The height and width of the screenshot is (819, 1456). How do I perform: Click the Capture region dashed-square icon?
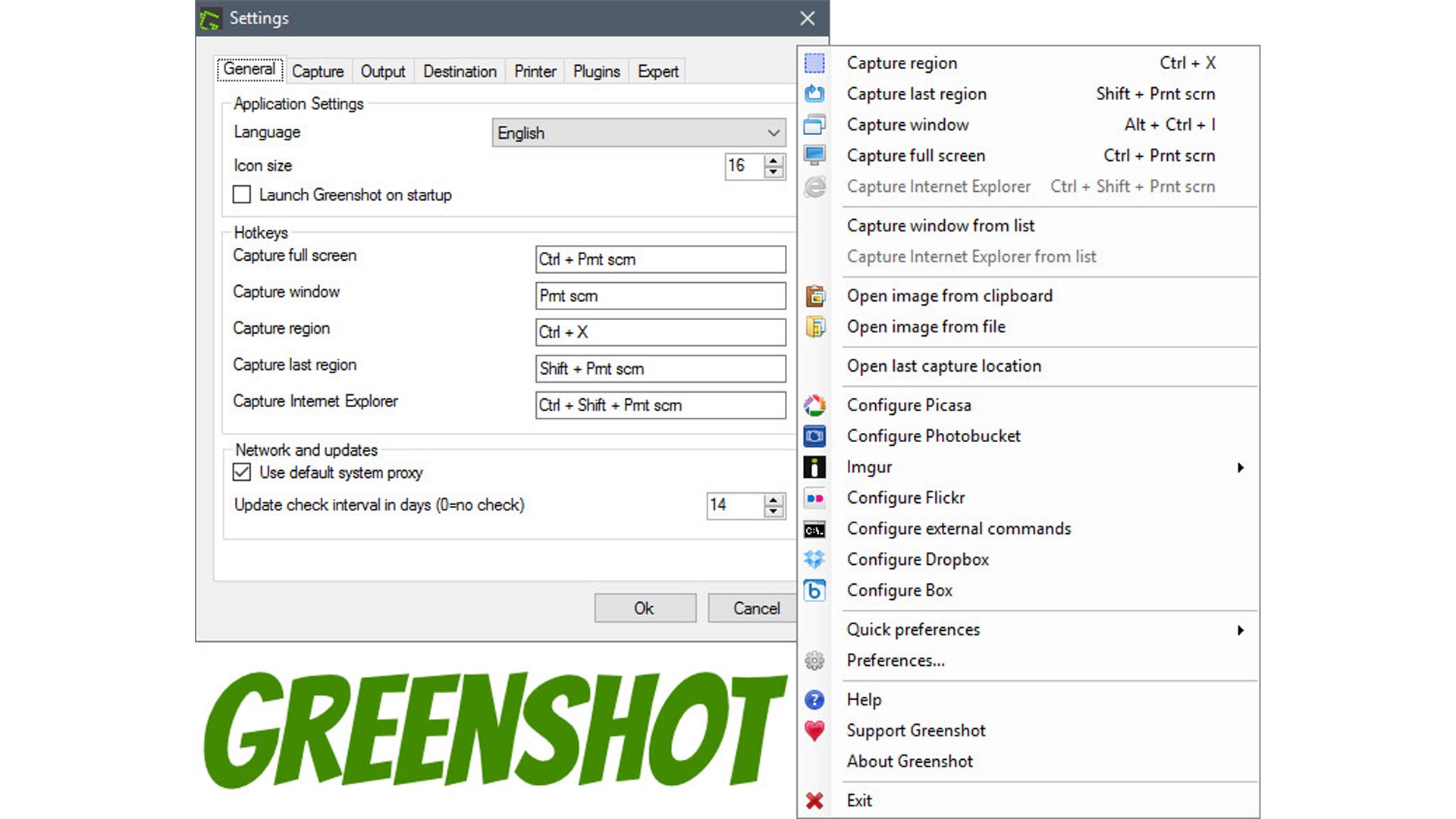coord(814,63)
